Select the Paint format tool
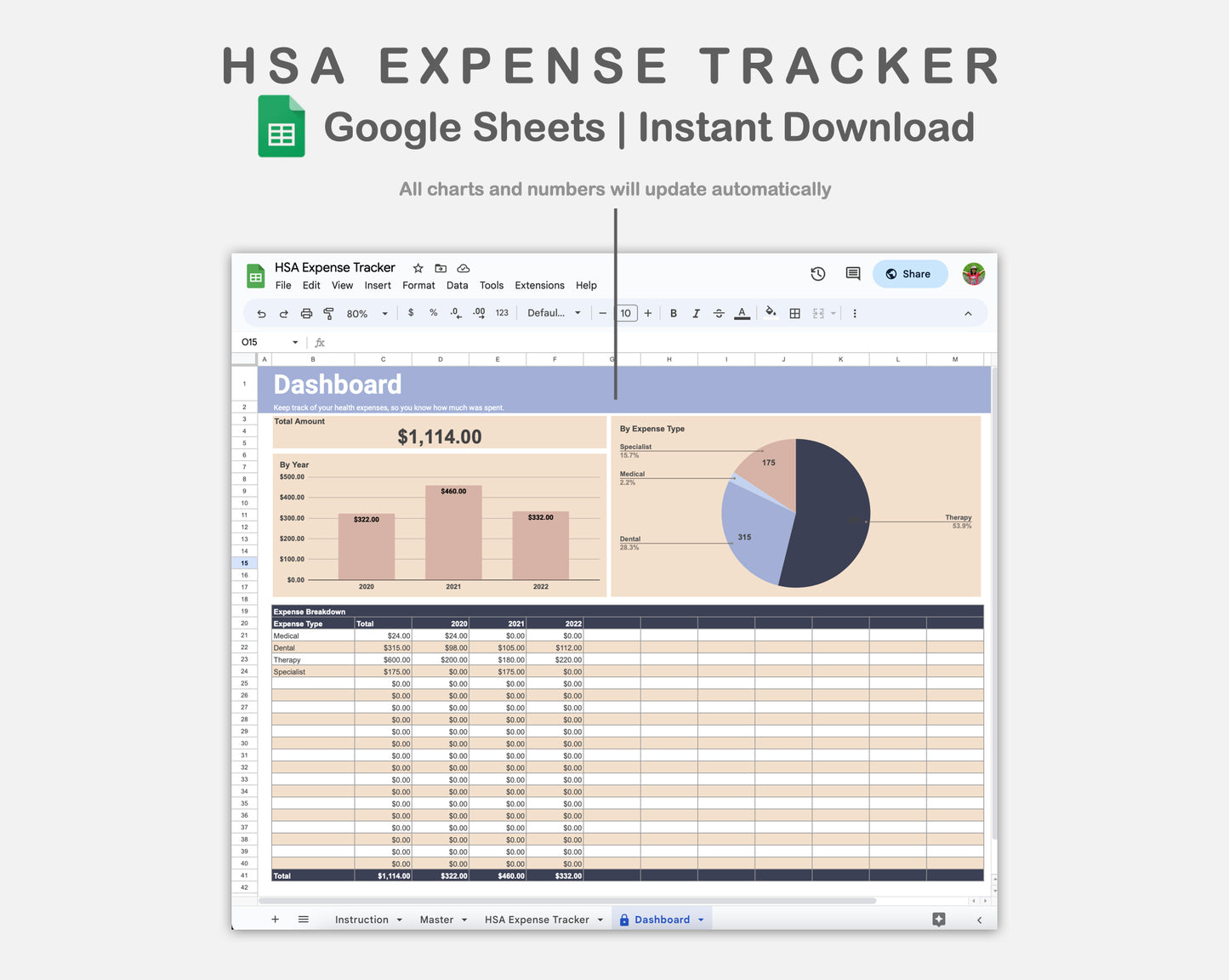 [x=328, y=313]
